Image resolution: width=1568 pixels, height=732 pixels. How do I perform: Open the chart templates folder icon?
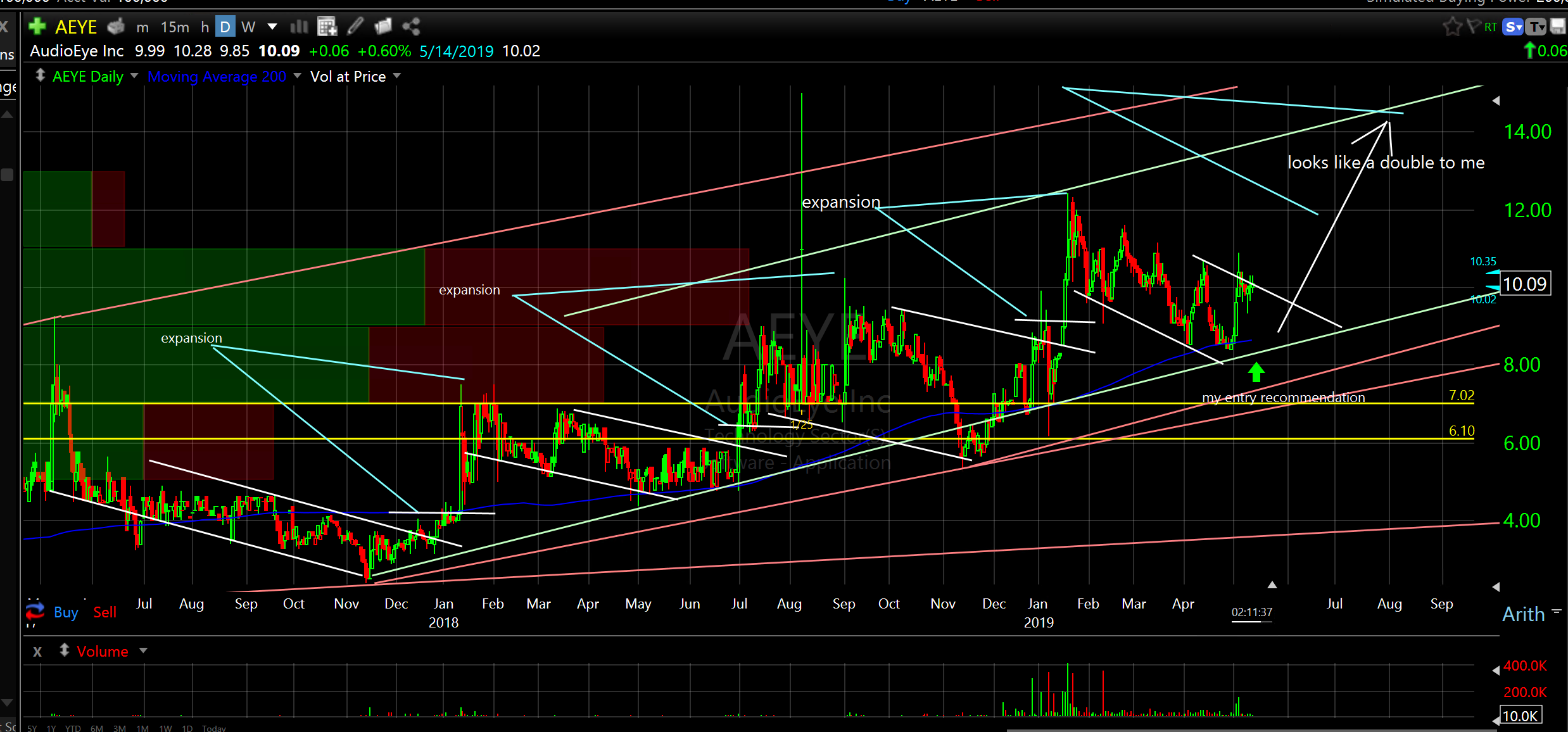tap(383, 27)
